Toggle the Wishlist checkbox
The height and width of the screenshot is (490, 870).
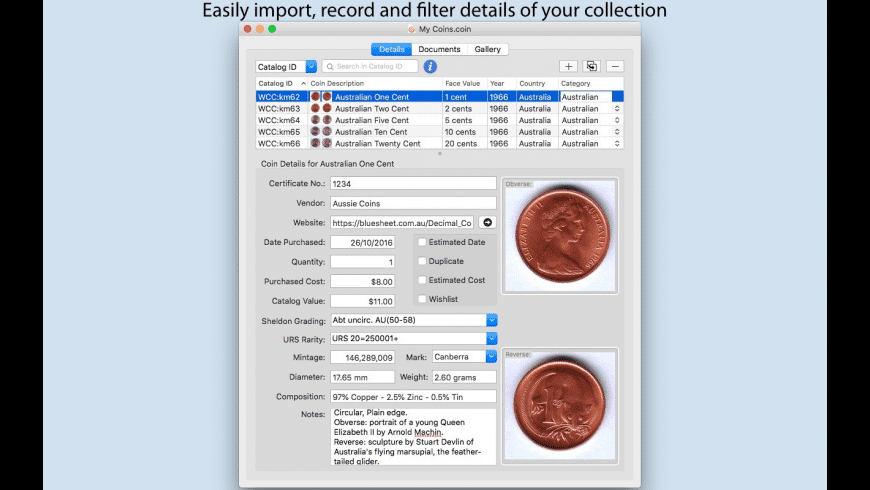click(x=422, y=299)
